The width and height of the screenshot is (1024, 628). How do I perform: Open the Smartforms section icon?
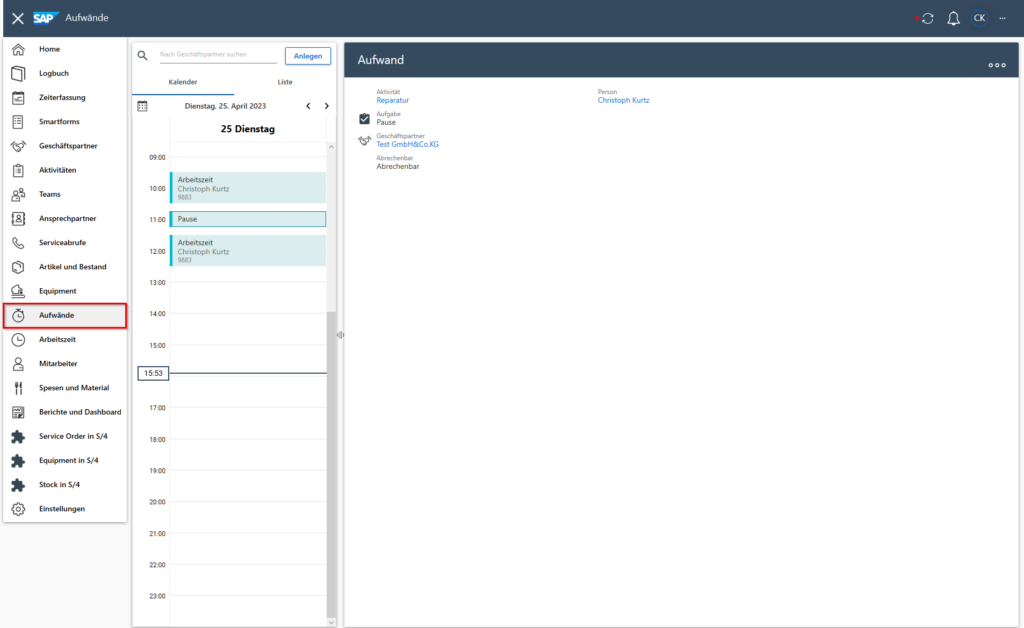click(18, 121)
